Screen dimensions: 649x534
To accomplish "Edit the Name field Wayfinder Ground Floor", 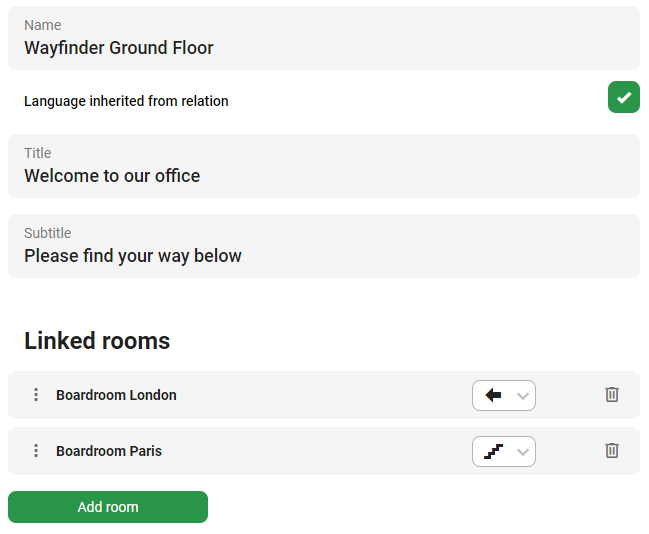I will (x=324, y=38).
